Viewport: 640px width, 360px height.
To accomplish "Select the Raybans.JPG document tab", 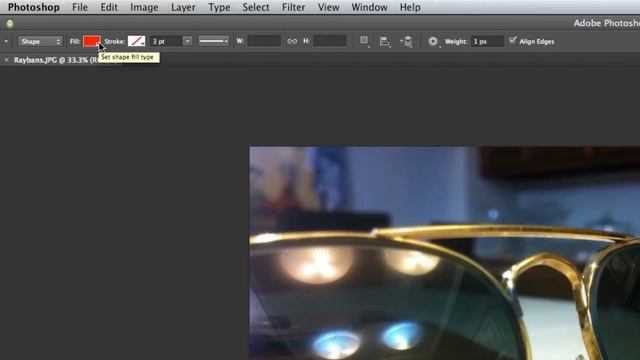I will 55,60.
